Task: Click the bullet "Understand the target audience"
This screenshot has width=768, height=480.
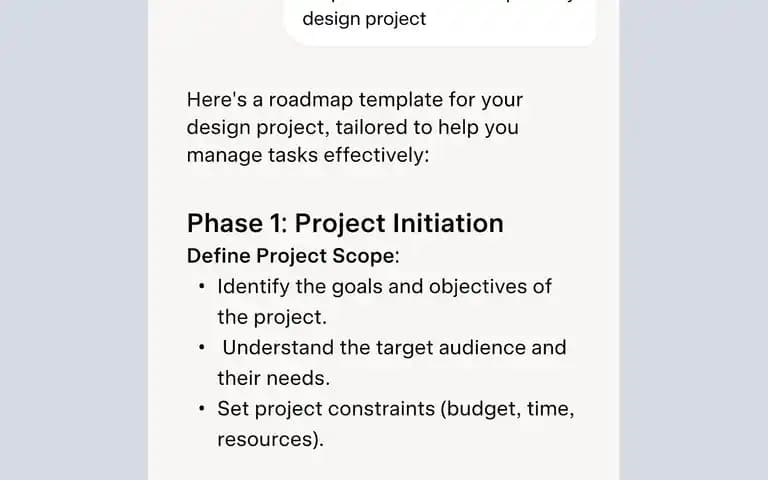Action: 394,348
